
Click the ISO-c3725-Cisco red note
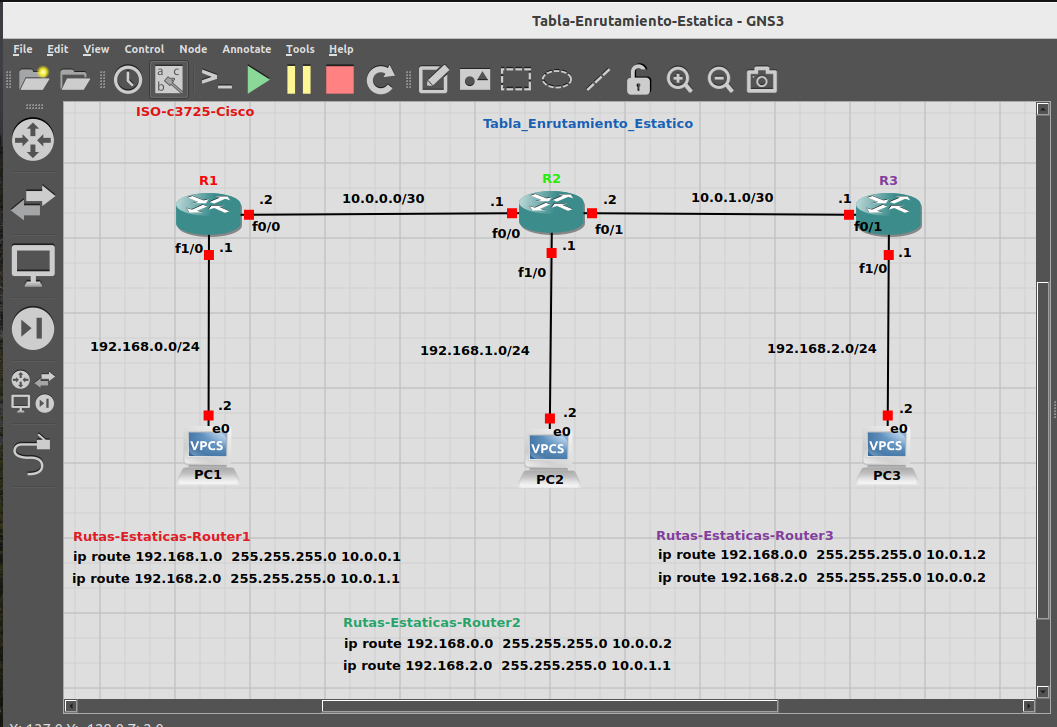(195, 111)
